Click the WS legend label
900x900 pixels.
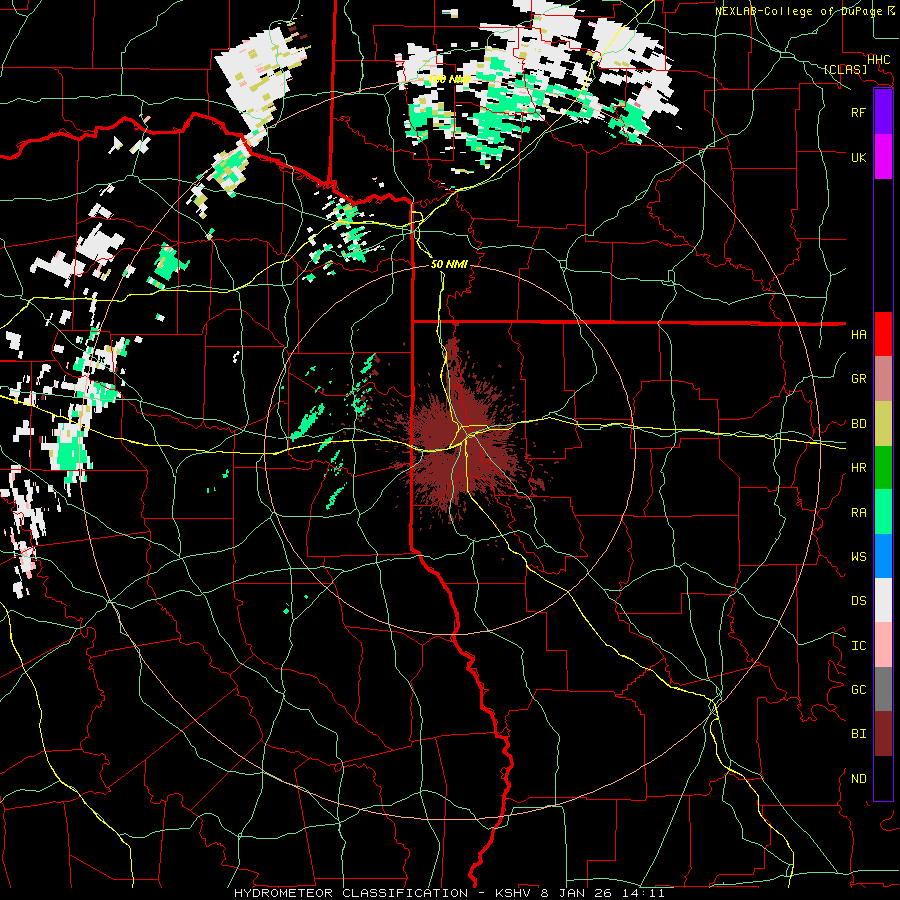858,557
